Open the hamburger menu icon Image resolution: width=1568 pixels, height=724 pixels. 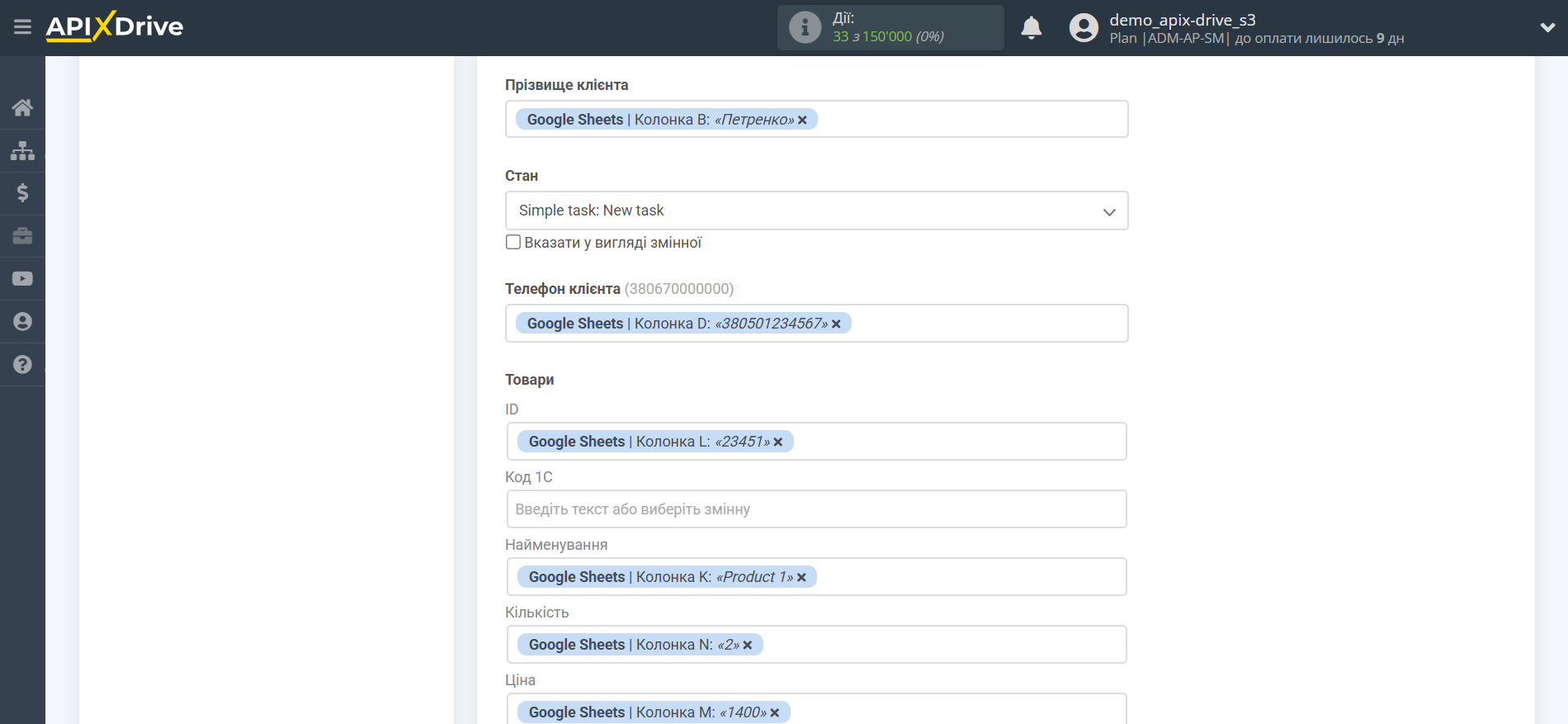(x=22, y=27)
